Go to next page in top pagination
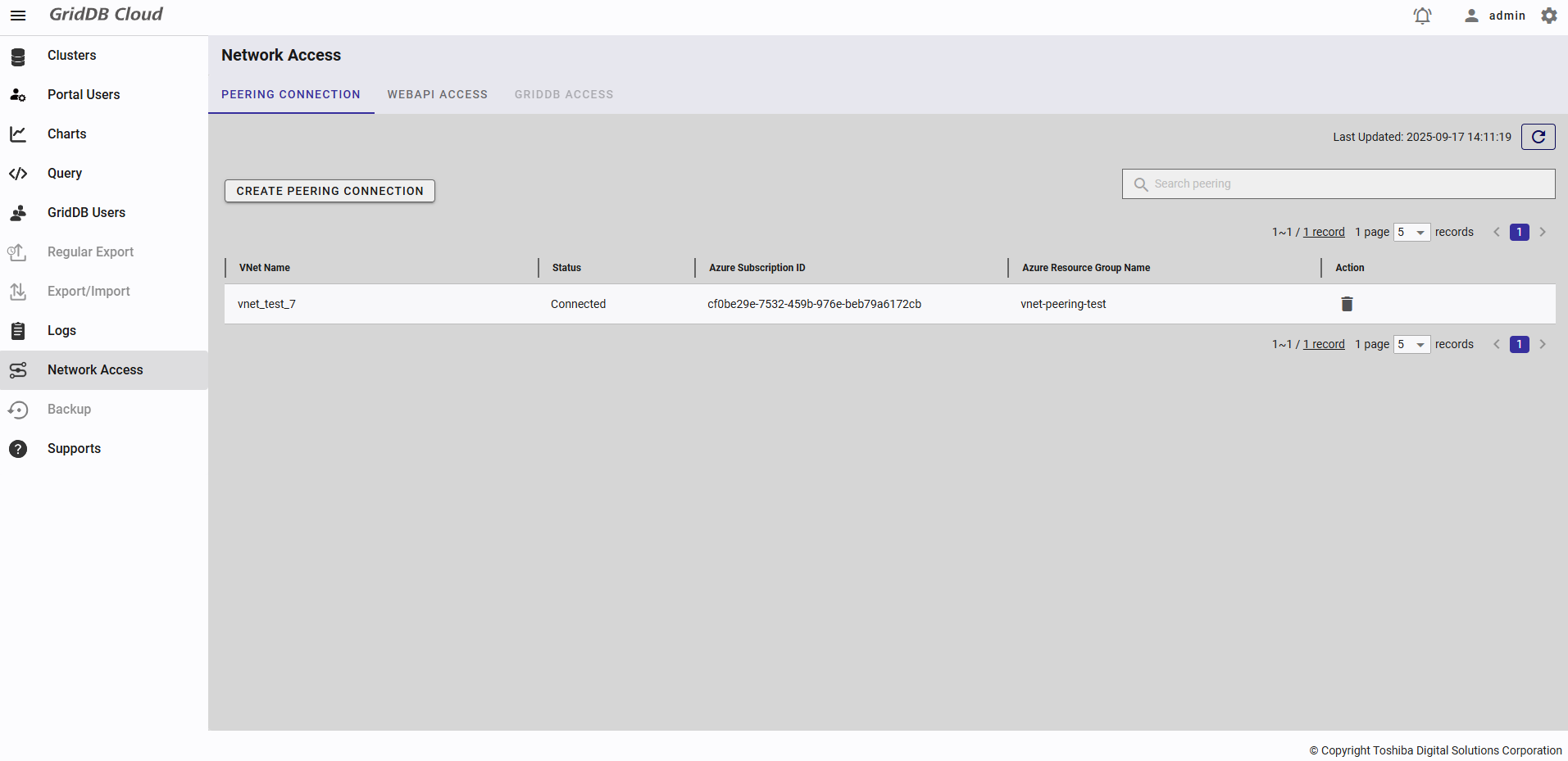 pyautogui.click(x=1543, y=233)
